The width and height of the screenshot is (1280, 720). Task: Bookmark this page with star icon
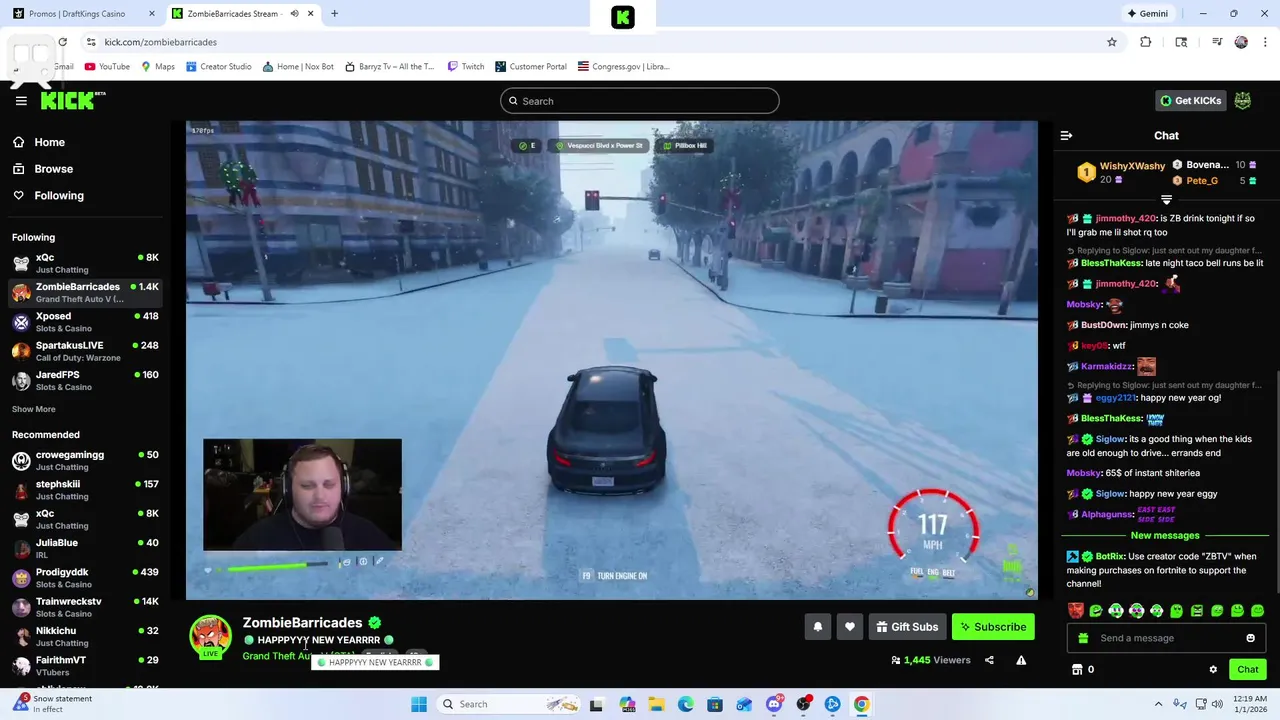pos(1111,42)
